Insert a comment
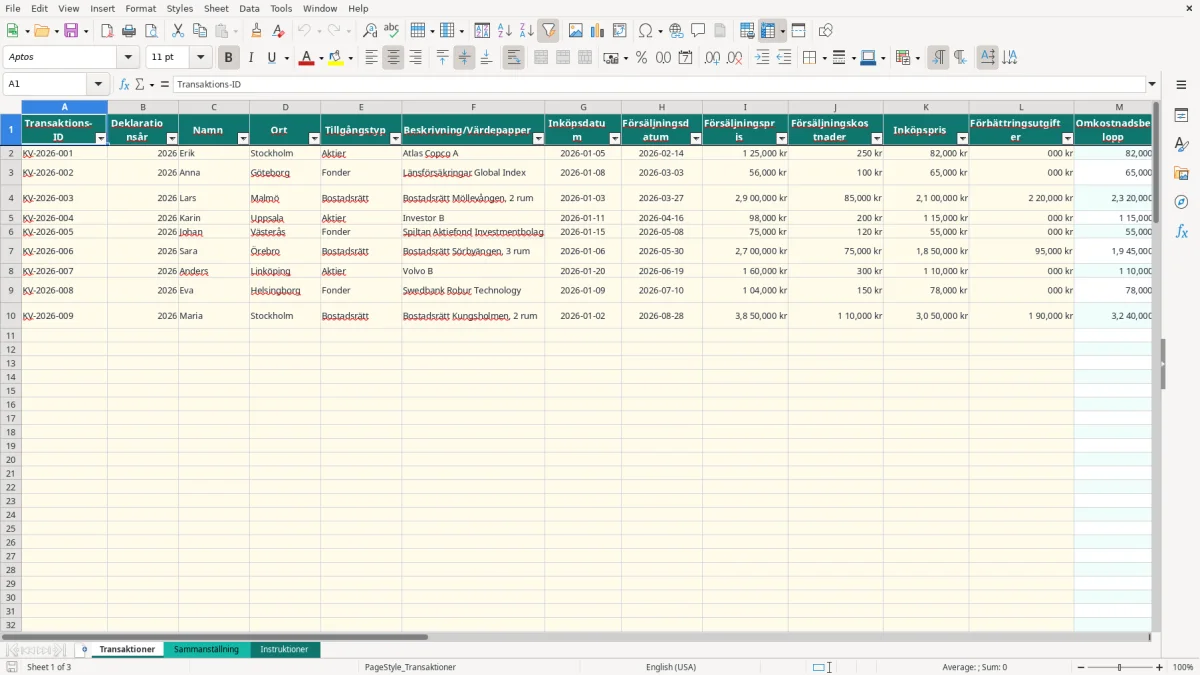 (698, 31)
